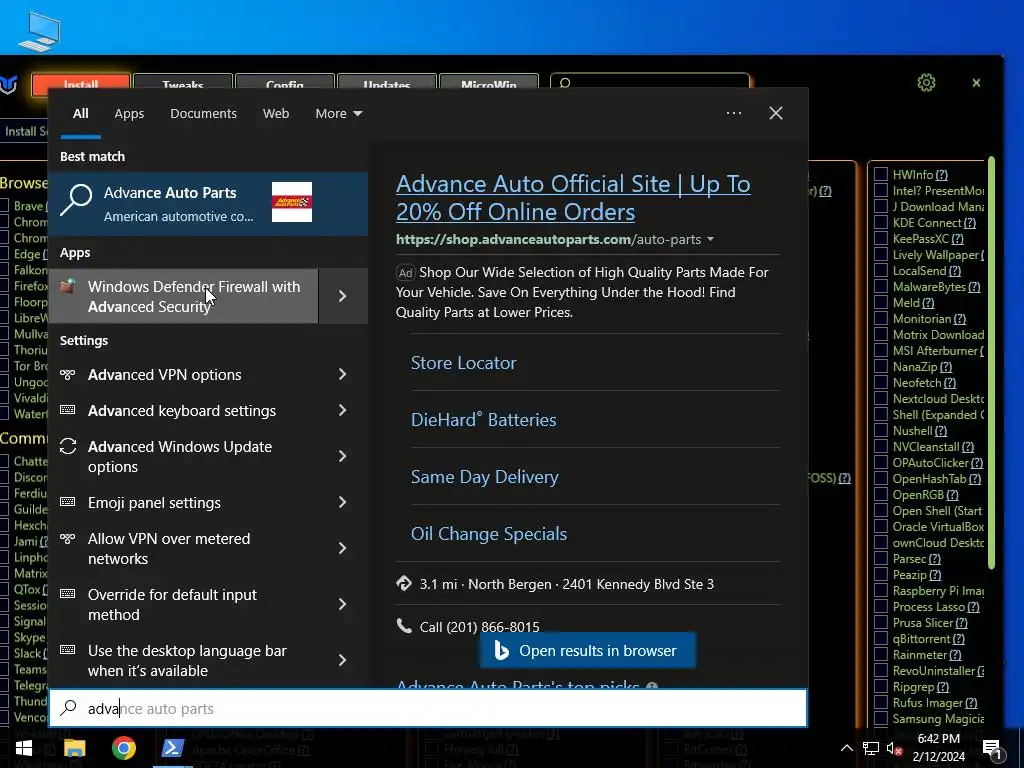Click the WinUtil logo icon
Image resolution: width=1024 pixels, height=768 pixels.
click(8, 84)
